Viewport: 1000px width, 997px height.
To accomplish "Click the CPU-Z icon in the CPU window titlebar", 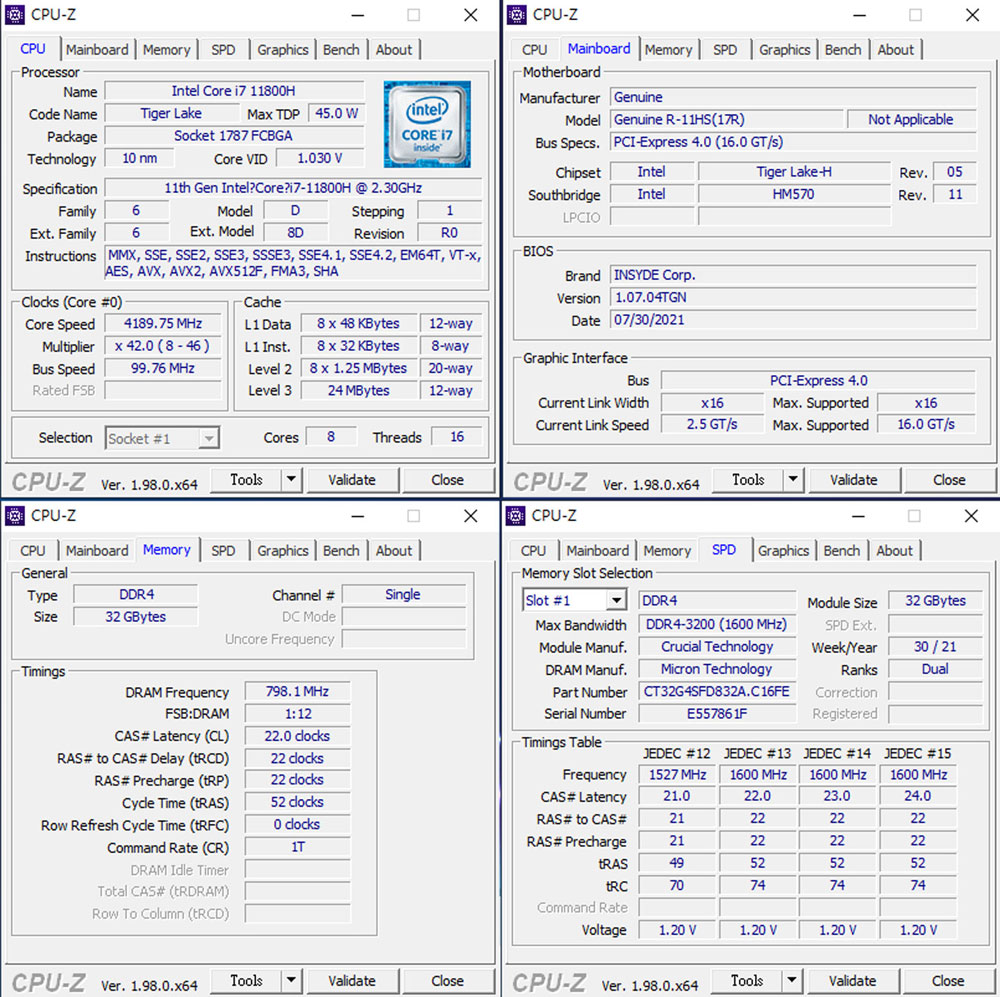I will coord(14,14).
